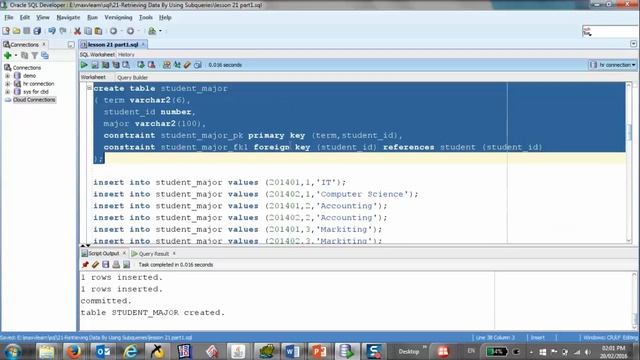Click the Save All icon in main toolbar
640x360 pixels.
(x=37, y=31)
